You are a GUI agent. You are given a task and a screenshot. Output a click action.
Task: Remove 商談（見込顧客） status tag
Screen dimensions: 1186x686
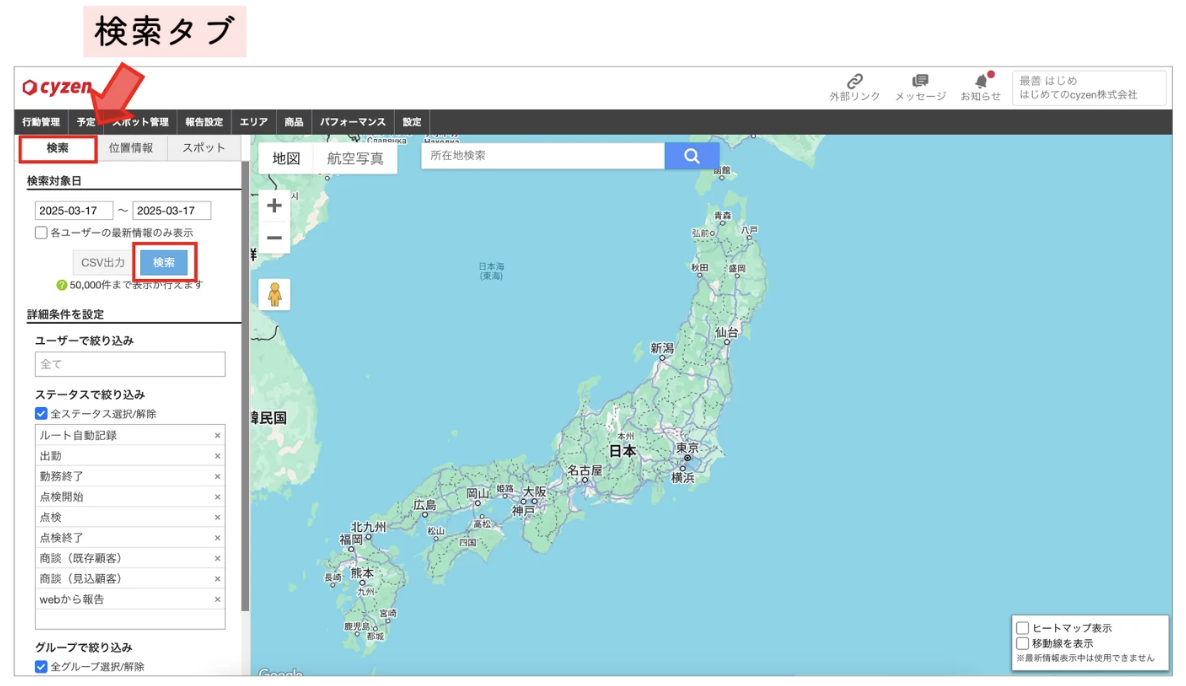[218, 579]
